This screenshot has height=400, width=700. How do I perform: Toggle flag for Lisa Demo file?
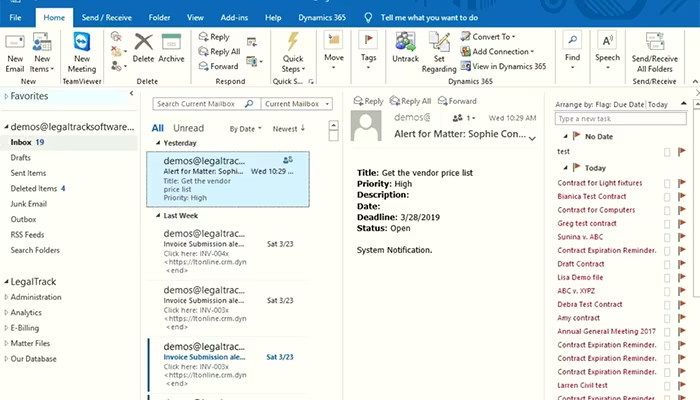pos(682,277)
